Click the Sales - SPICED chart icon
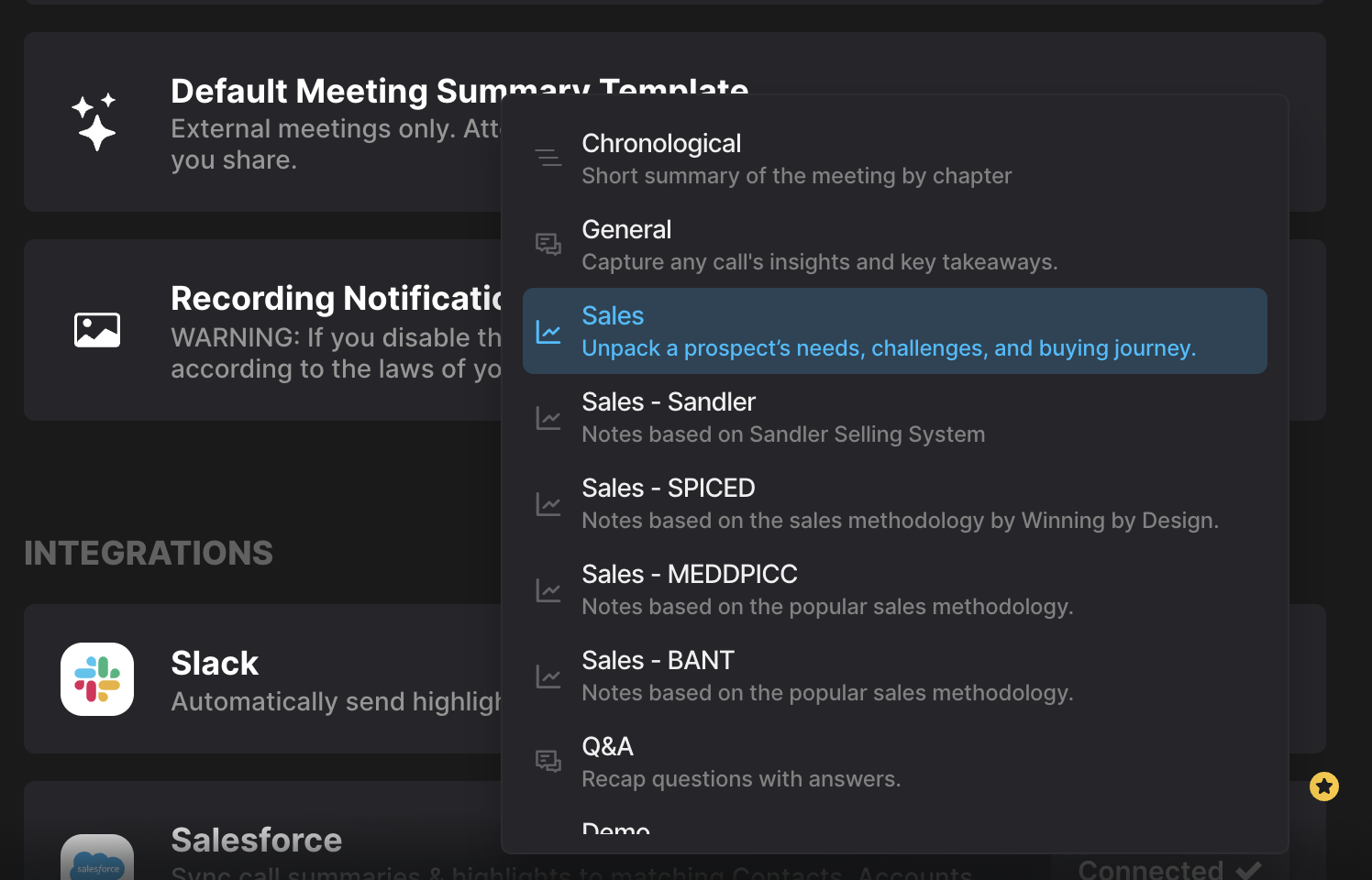This screenshot has height=880, width=1372. [548, 504]
